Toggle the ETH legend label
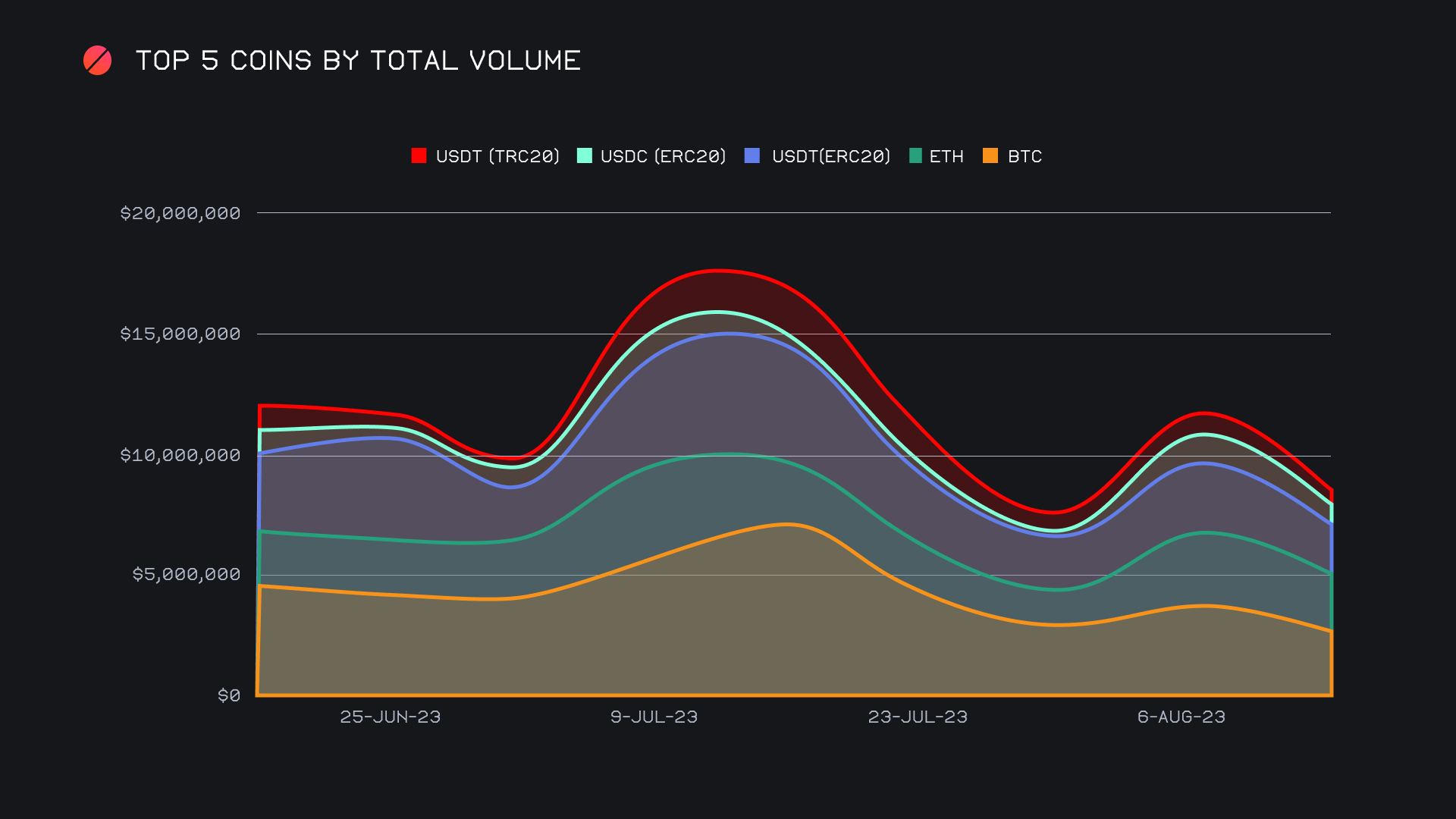This screenshot has width=1456, height=819. [946, 156]
